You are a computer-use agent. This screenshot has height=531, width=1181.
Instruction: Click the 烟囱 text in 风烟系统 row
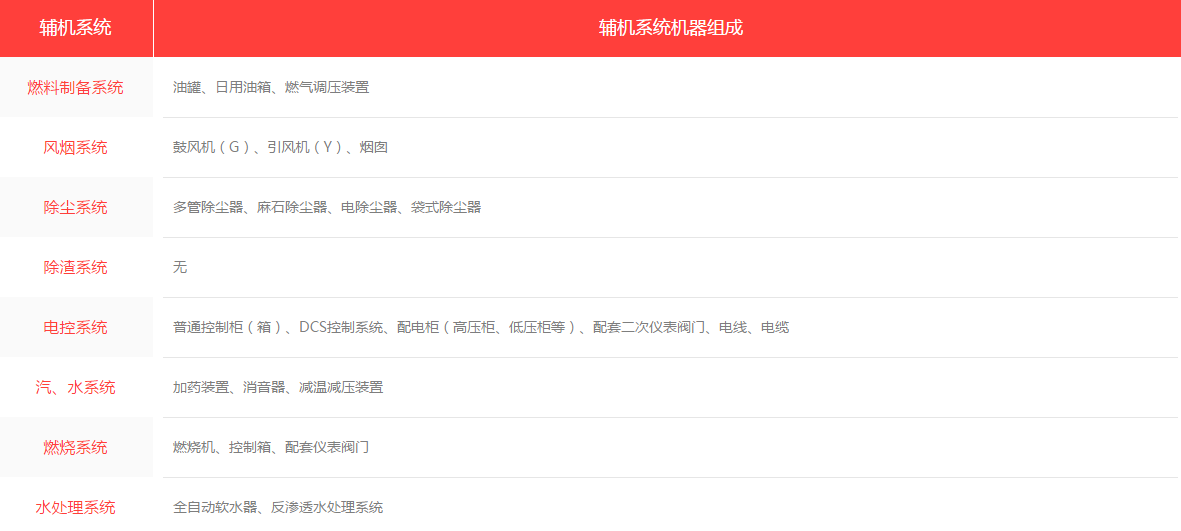coord(374,147)
